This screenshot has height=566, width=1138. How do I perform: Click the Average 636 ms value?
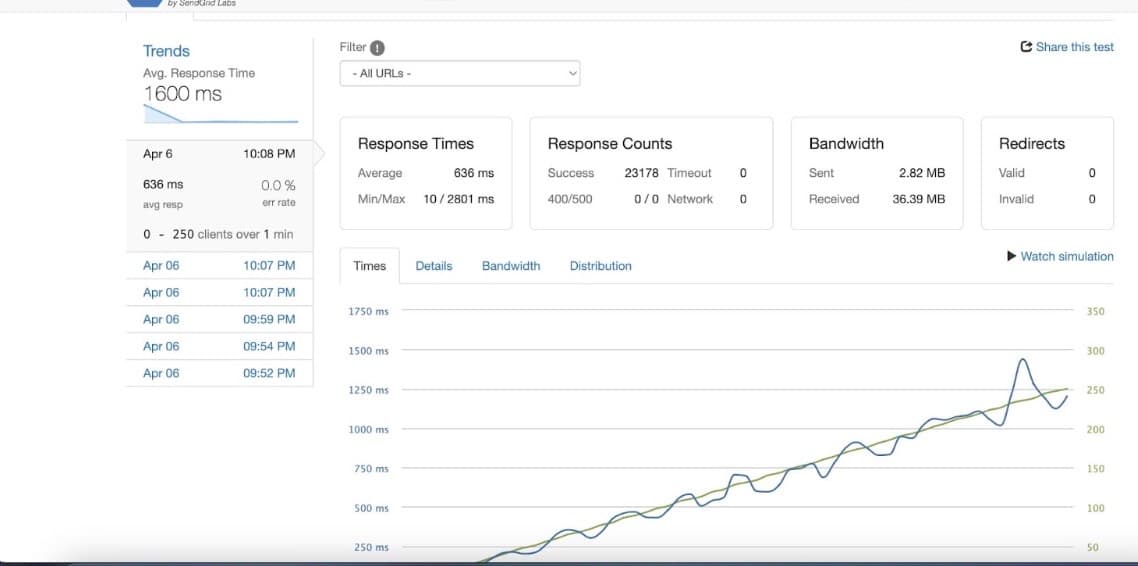click(474, 173)
